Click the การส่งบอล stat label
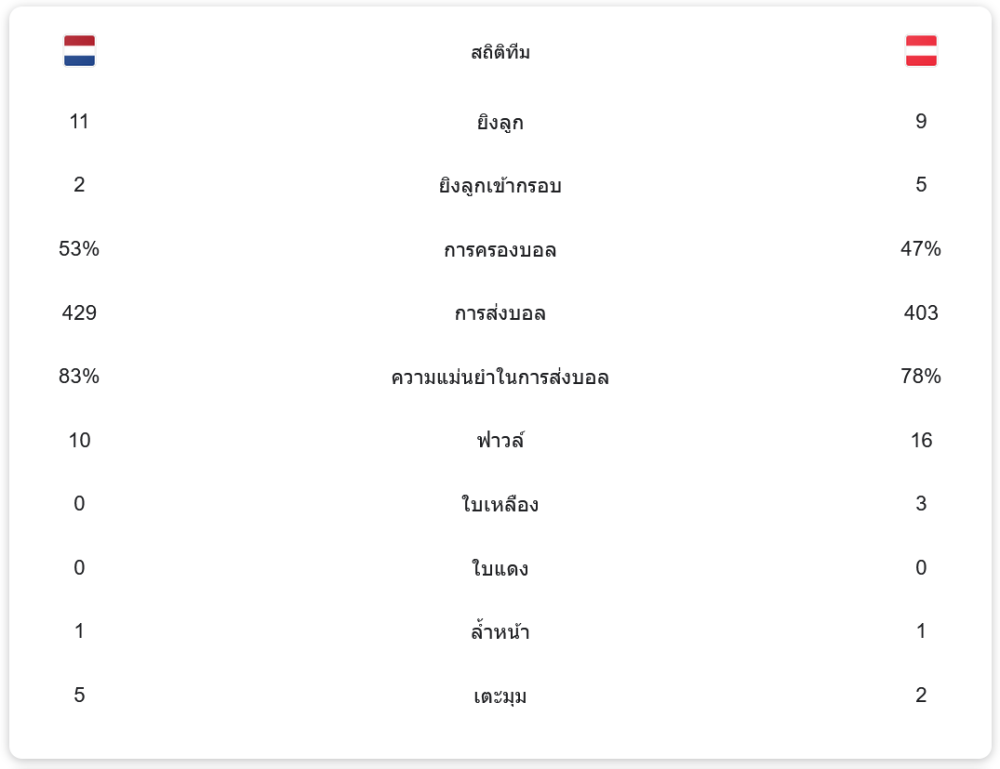This screenshot has height=769, width=1000. click(500, 314)
